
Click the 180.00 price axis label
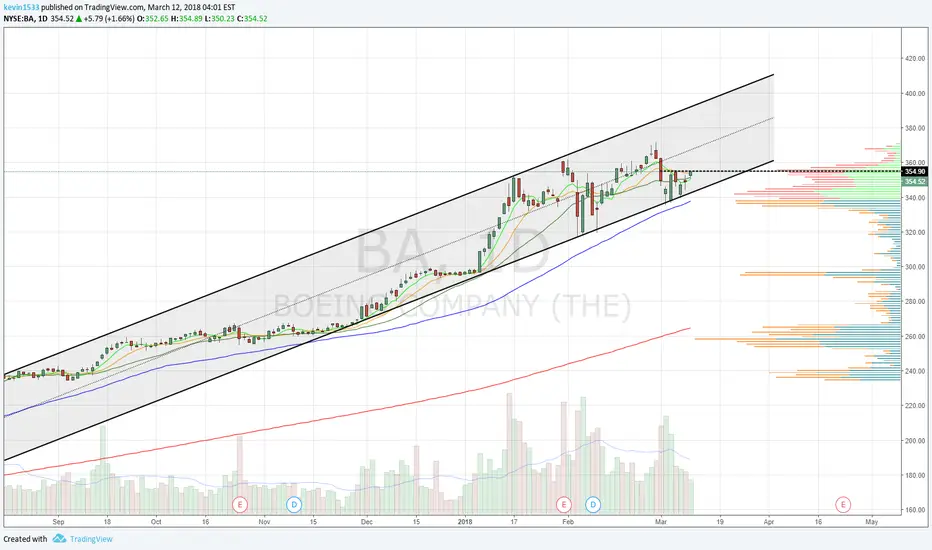[915, 475]
